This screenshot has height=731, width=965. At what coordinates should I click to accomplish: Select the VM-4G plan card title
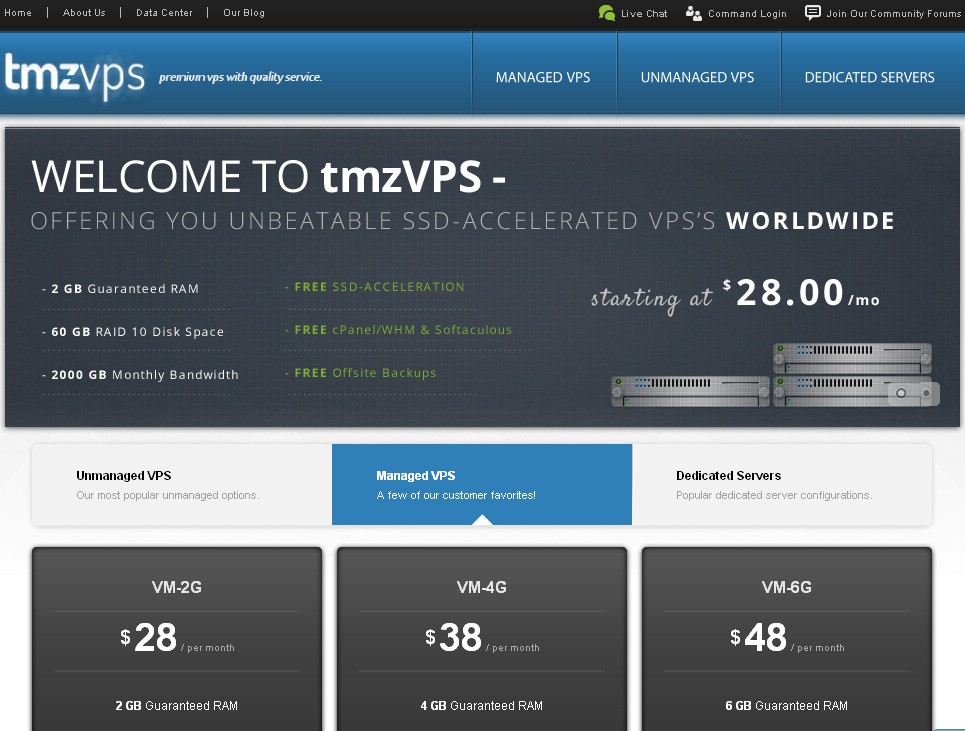pyautogui.click(x=482, y=587)
